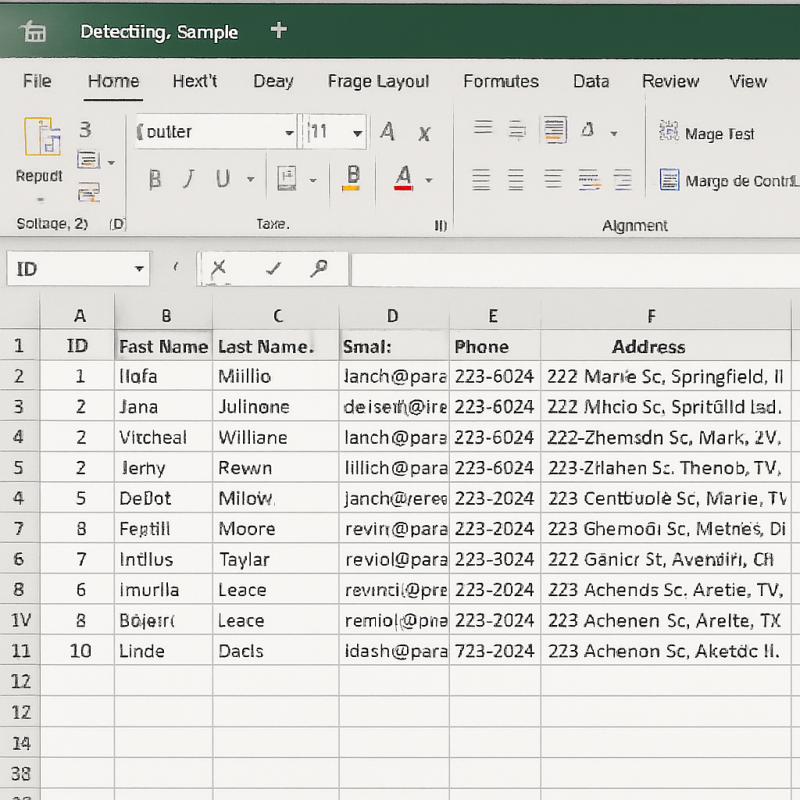800x800 pixels.
Task: Click cell containing Julinone
Action: tap(276, 407)
